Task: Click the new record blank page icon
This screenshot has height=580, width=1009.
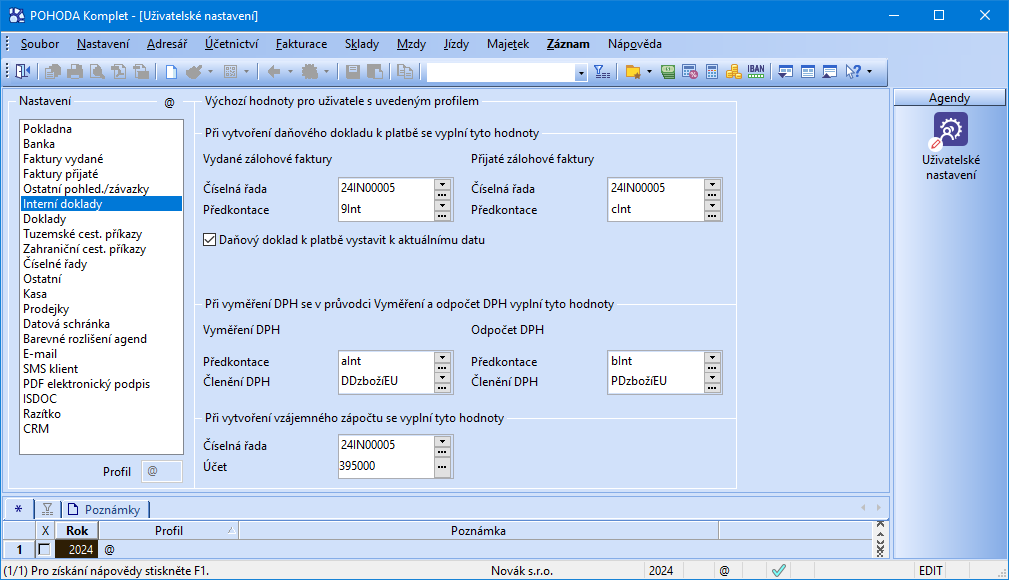Action: (171, 72)
